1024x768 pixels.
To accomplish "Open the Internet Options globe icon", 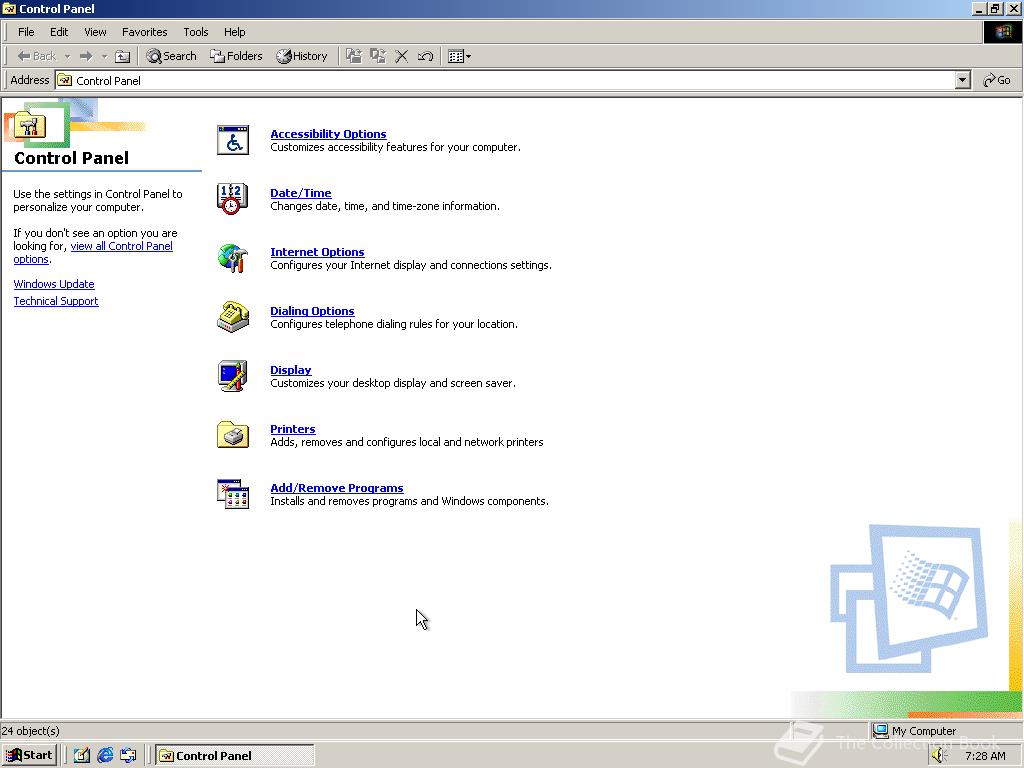I will (x=232, y=258).
